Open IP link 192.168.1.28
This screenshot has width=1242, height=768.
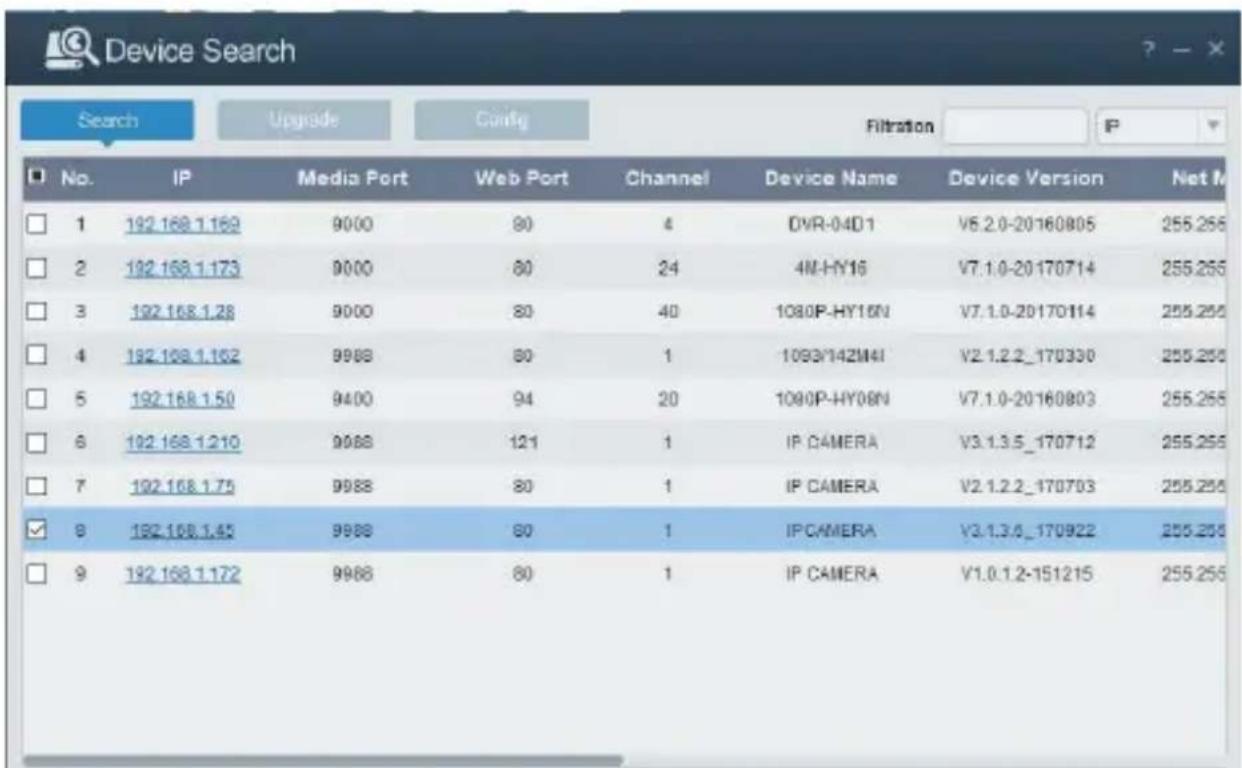(x=182, y=313)
